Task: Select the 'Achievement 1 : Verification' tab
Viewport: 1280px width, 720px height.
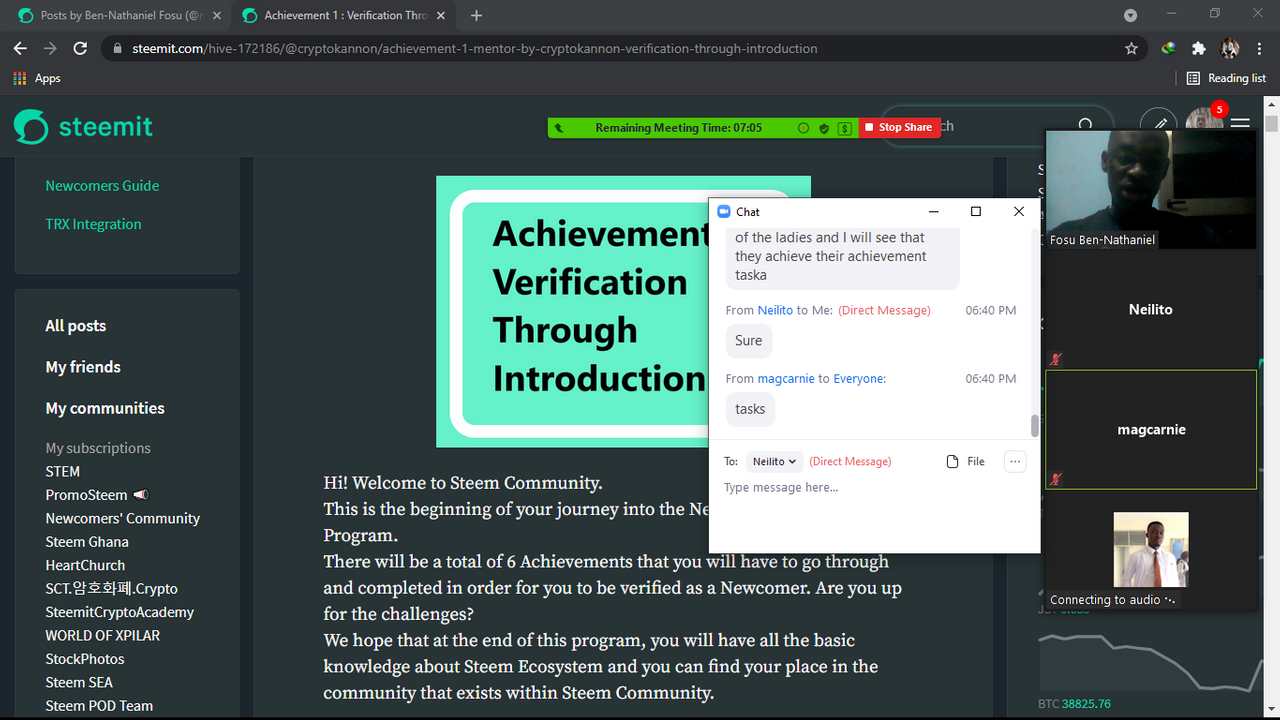Action: pyautogui.click(x=345, y=16)
